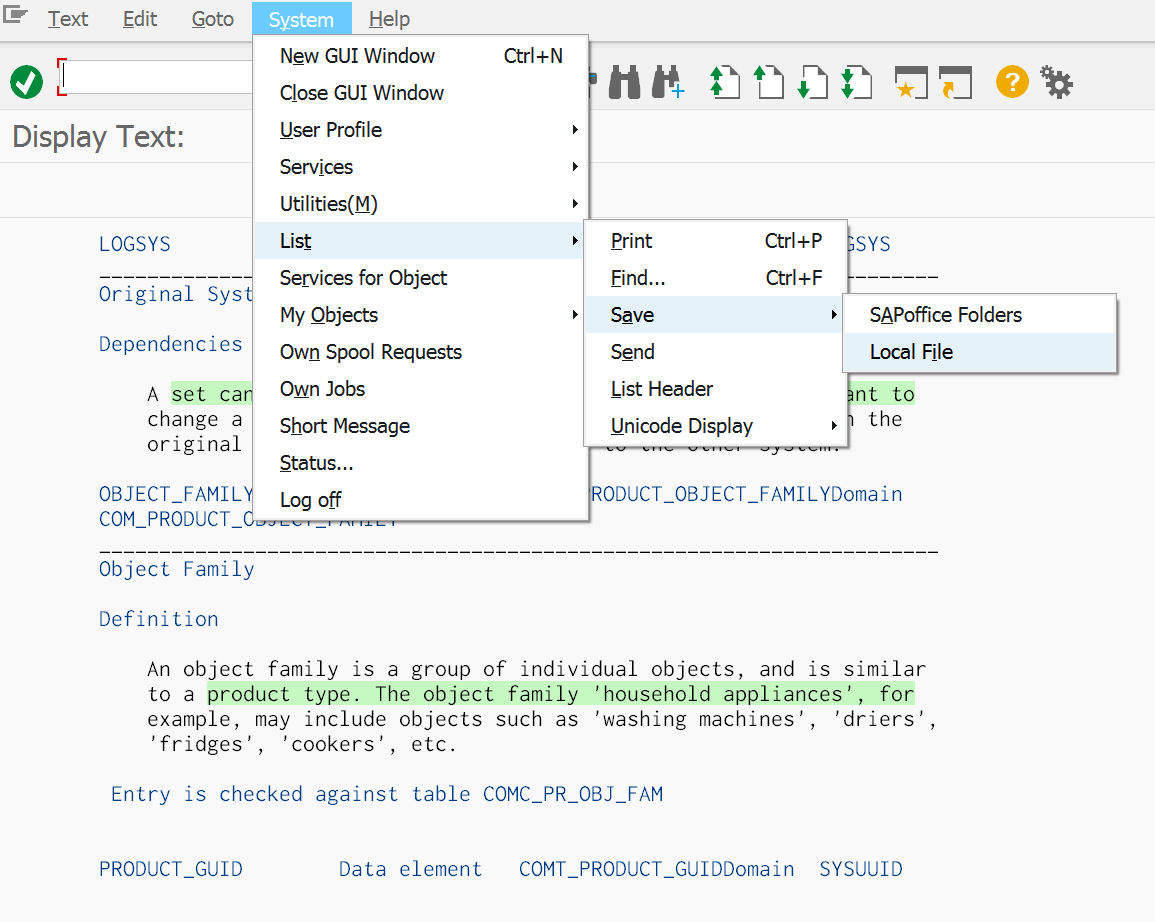The width and height of the screenshot is (1155, 922).
Task: Go to next page icon
Action: click(812, 81)
